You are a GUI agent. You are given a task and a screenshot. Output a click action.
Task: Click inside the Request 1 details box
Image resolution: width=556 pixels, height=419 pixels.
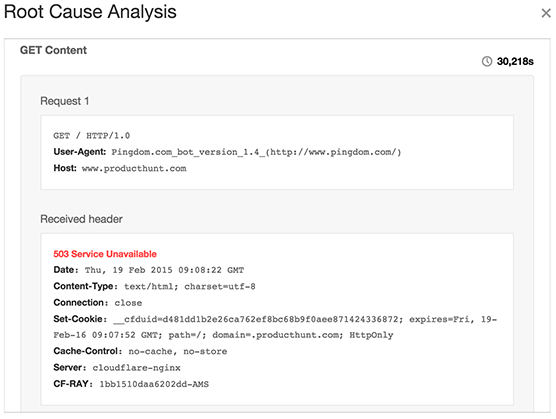(277, 152)
